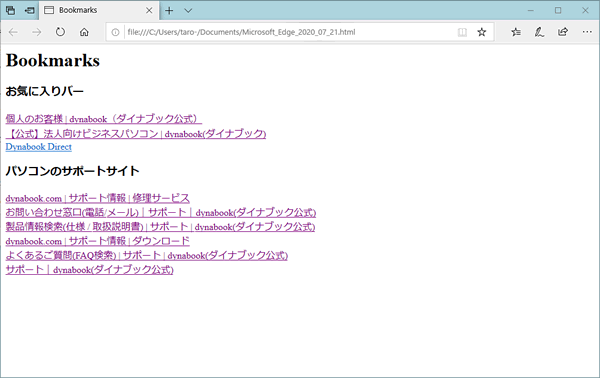Image resolution: width=600 pixels, height=378 pixels.
Task: Add notes with pen icon
Action: [x=539, y=32]
